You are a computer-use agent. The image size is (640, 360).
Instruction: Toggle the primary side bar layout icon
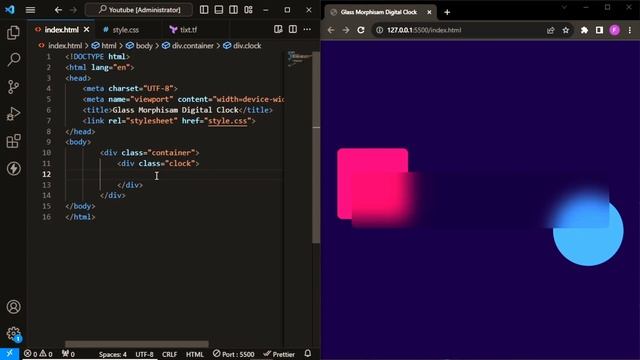click(x=204, y=10)
